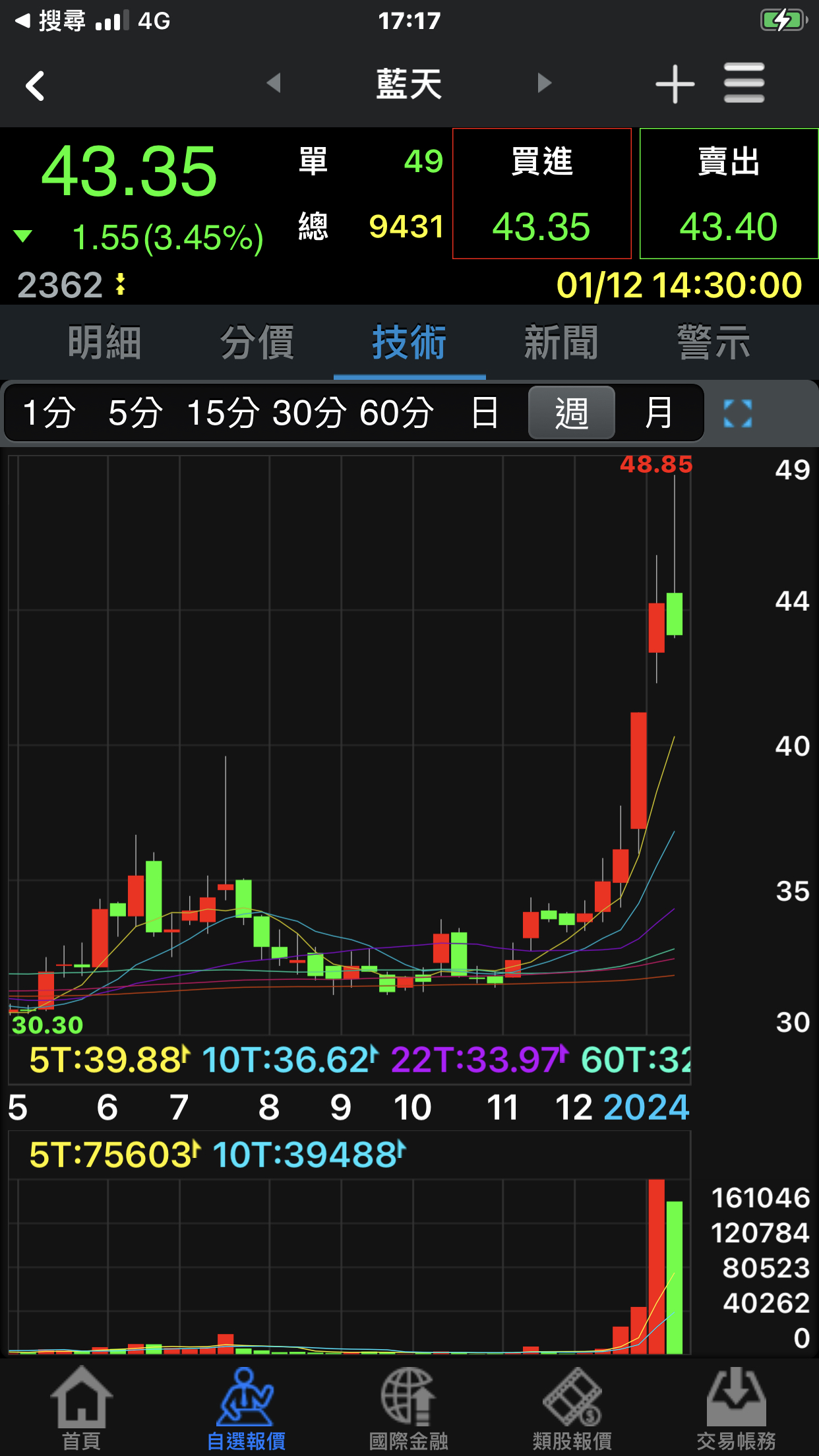Expand stock code 2362 info indicator

tap(120, 285)
